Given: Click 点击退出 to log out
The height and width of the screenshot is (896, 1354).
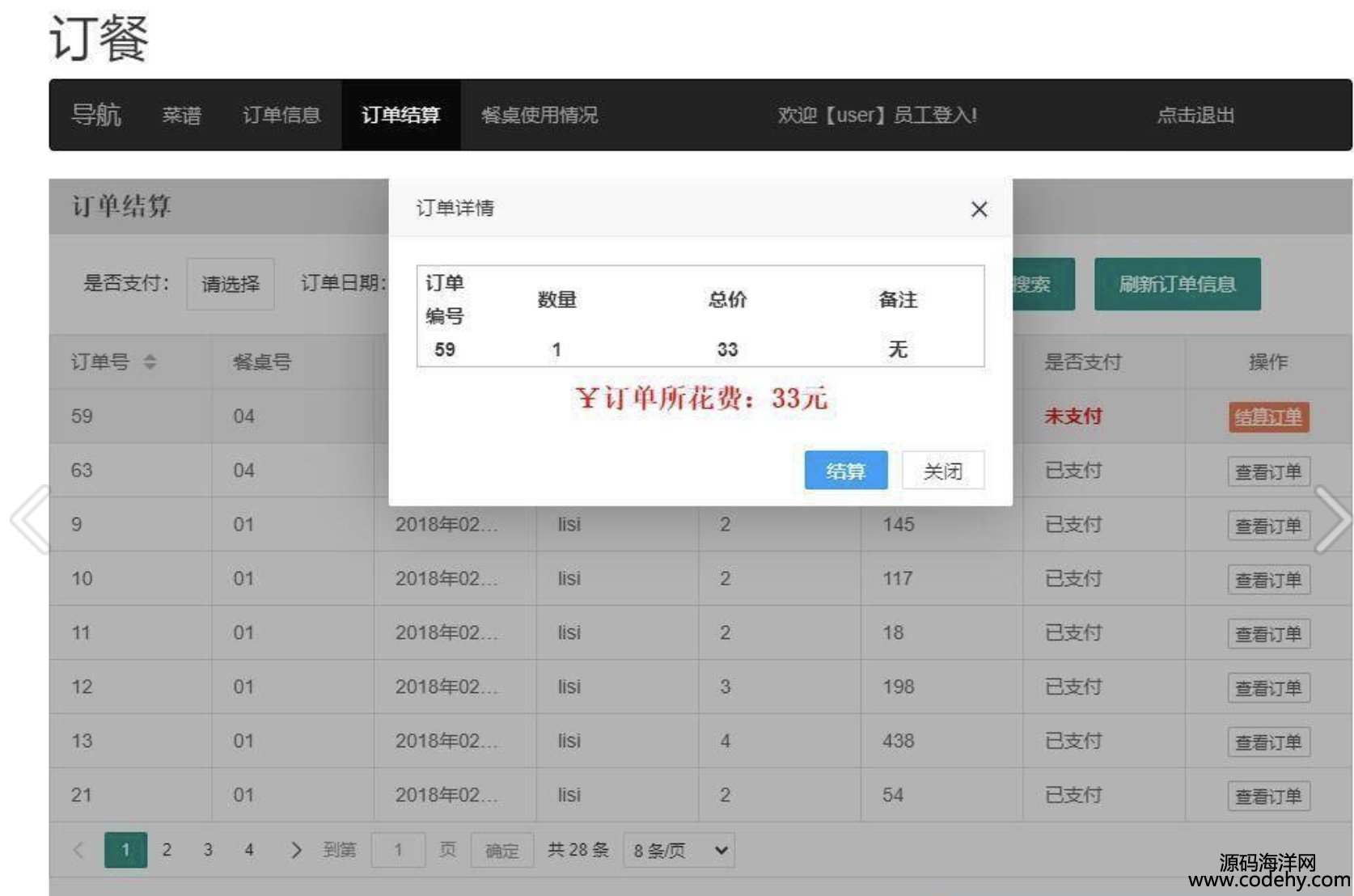Looking at the screenshot, I should click(1195, 115).
